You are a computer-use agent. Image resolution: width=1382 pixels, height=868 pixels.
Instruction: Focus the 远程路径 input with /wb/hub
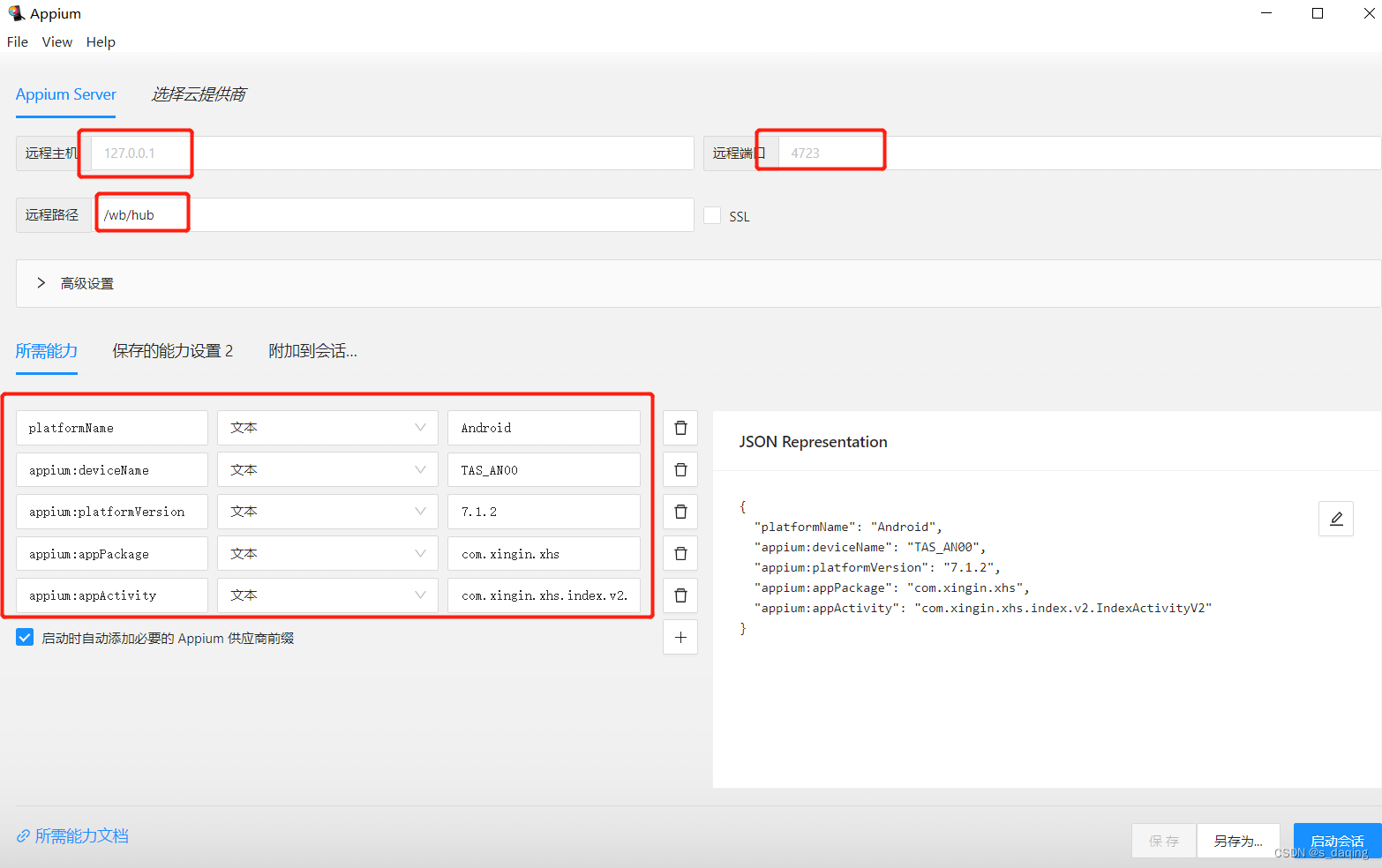393,214
